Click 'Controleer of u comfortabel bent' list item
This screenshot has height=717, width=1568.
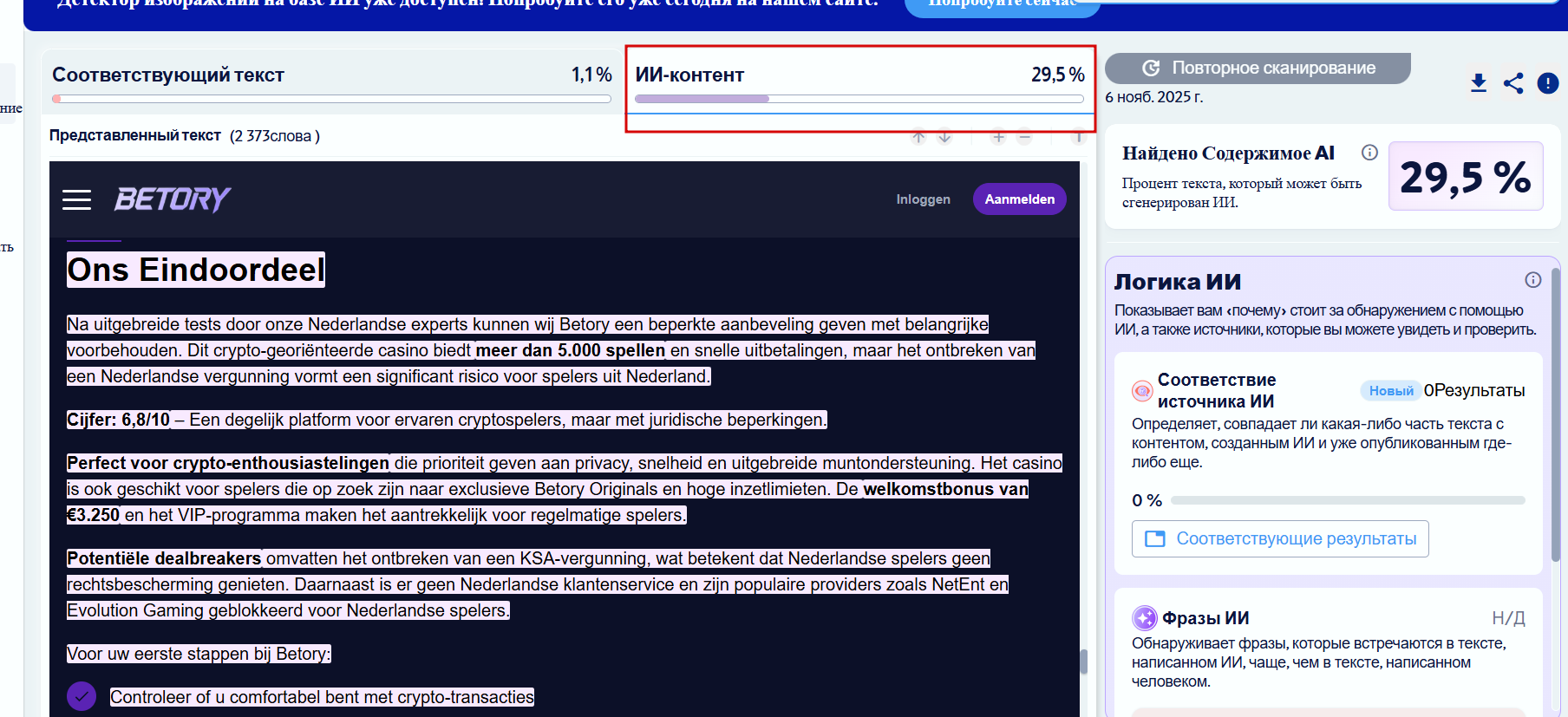[322, 697]
